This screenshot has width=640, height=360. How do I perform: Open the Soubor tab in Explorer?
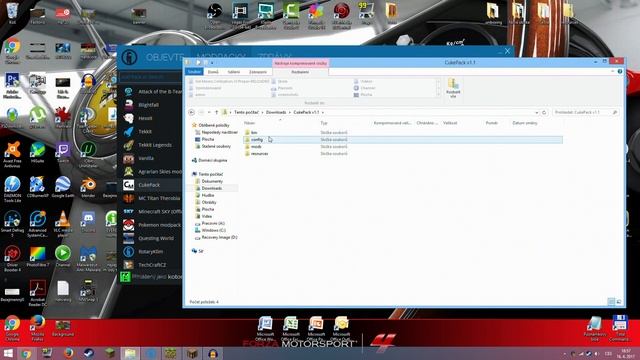[x=194, y=72]
